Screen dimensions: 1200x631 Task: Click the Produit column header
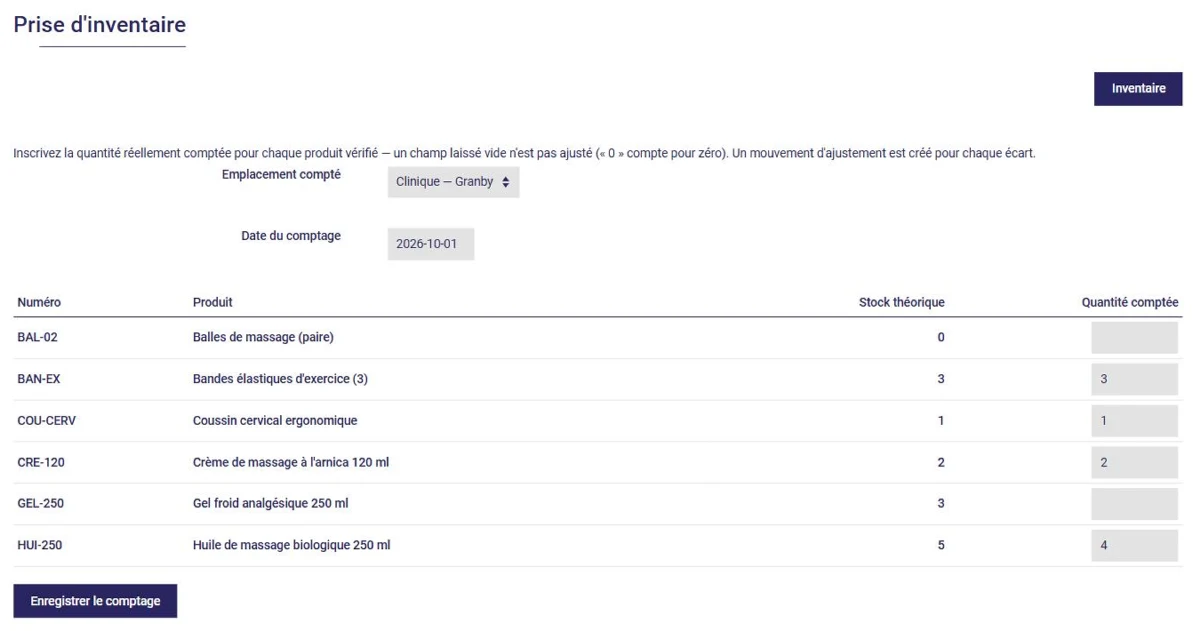pos(213,302)
